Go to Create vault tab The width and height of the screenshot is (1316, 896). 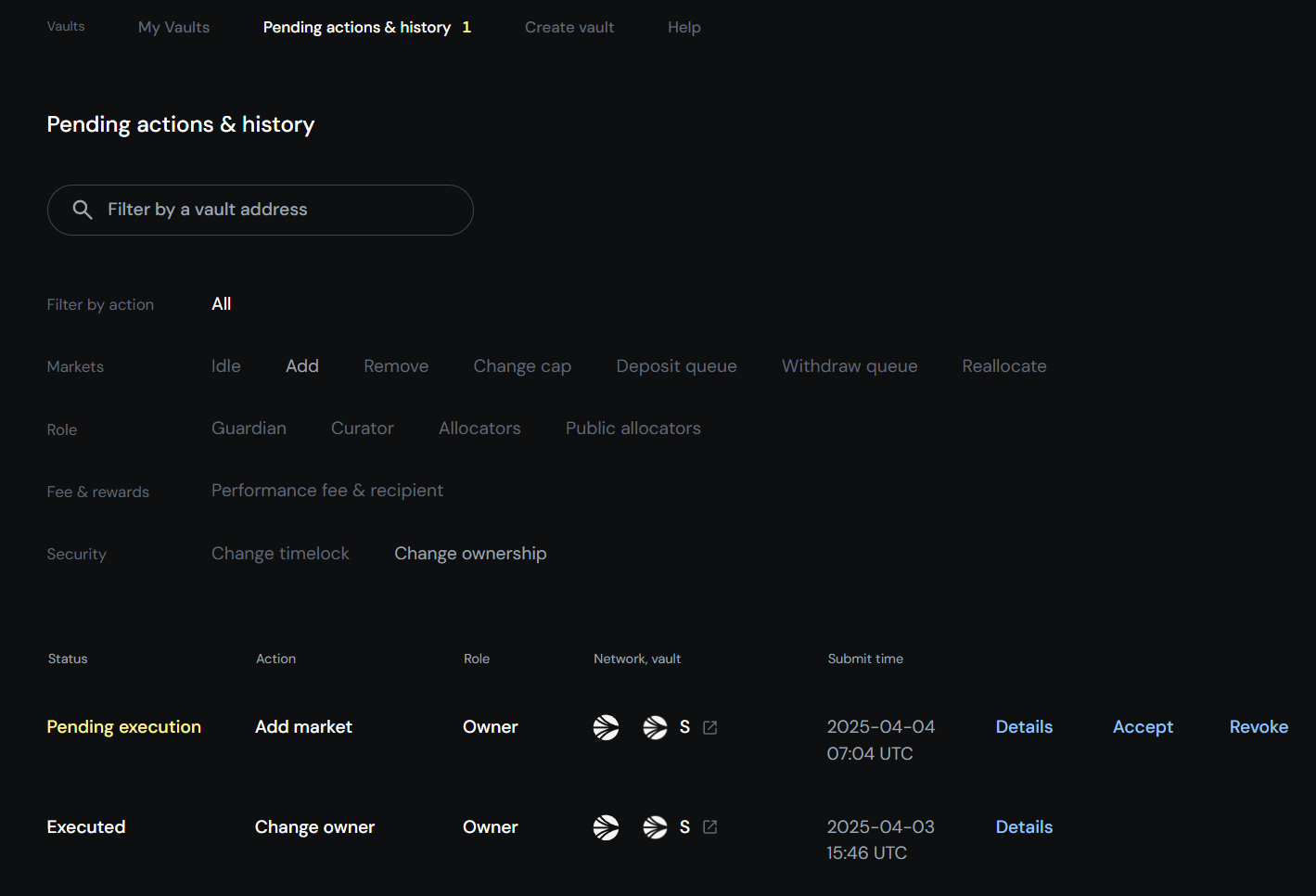(569, 28)
